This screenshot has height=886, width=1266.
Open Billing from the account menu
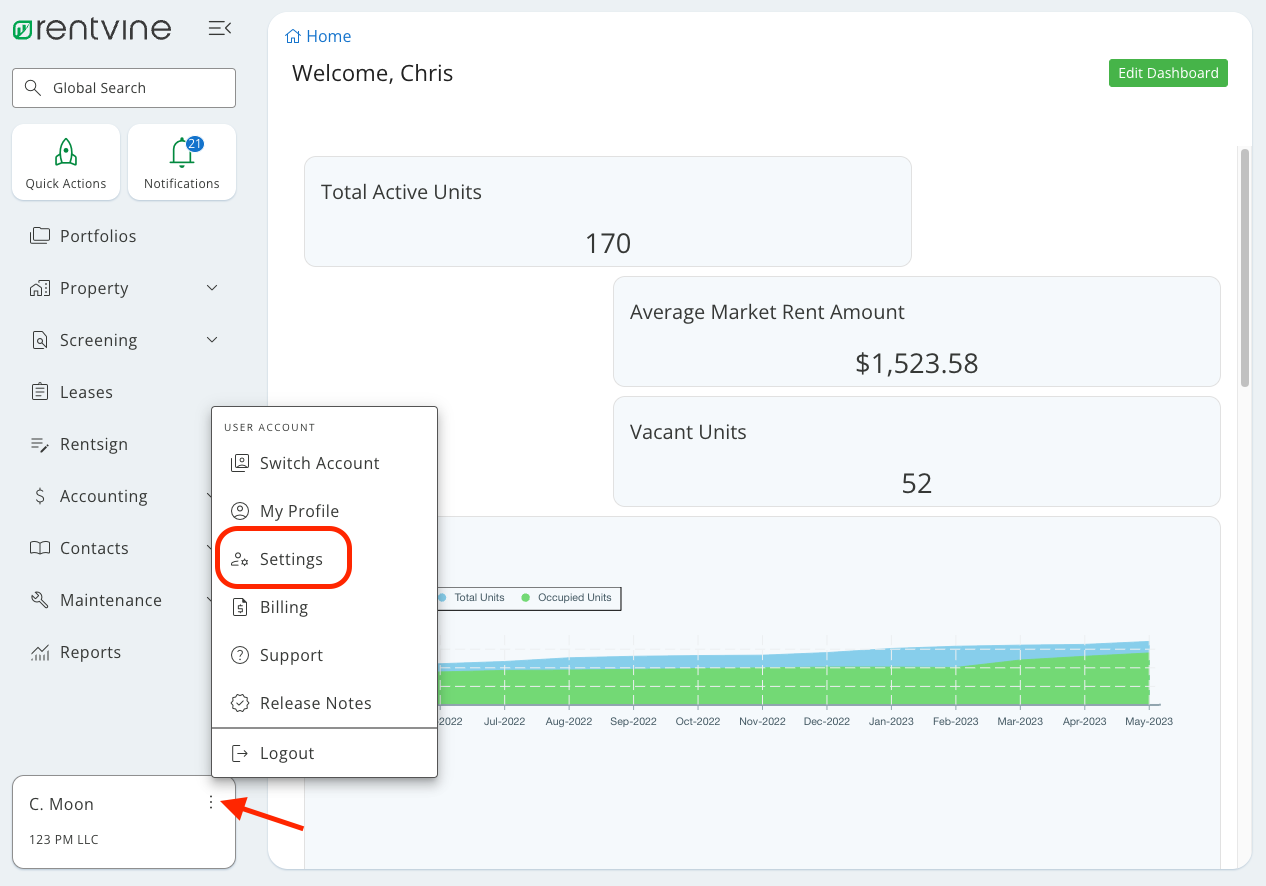tap(283, 607)
